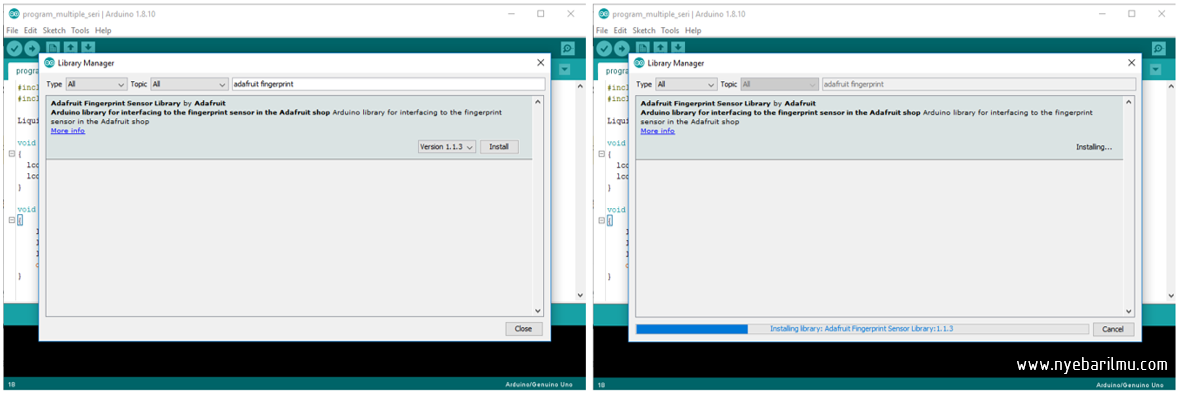This screenshot has width=1181, height=395.
Task: Collapse second code fold marker in left editor
Action: pyautogui.click(x=12, y=220)
